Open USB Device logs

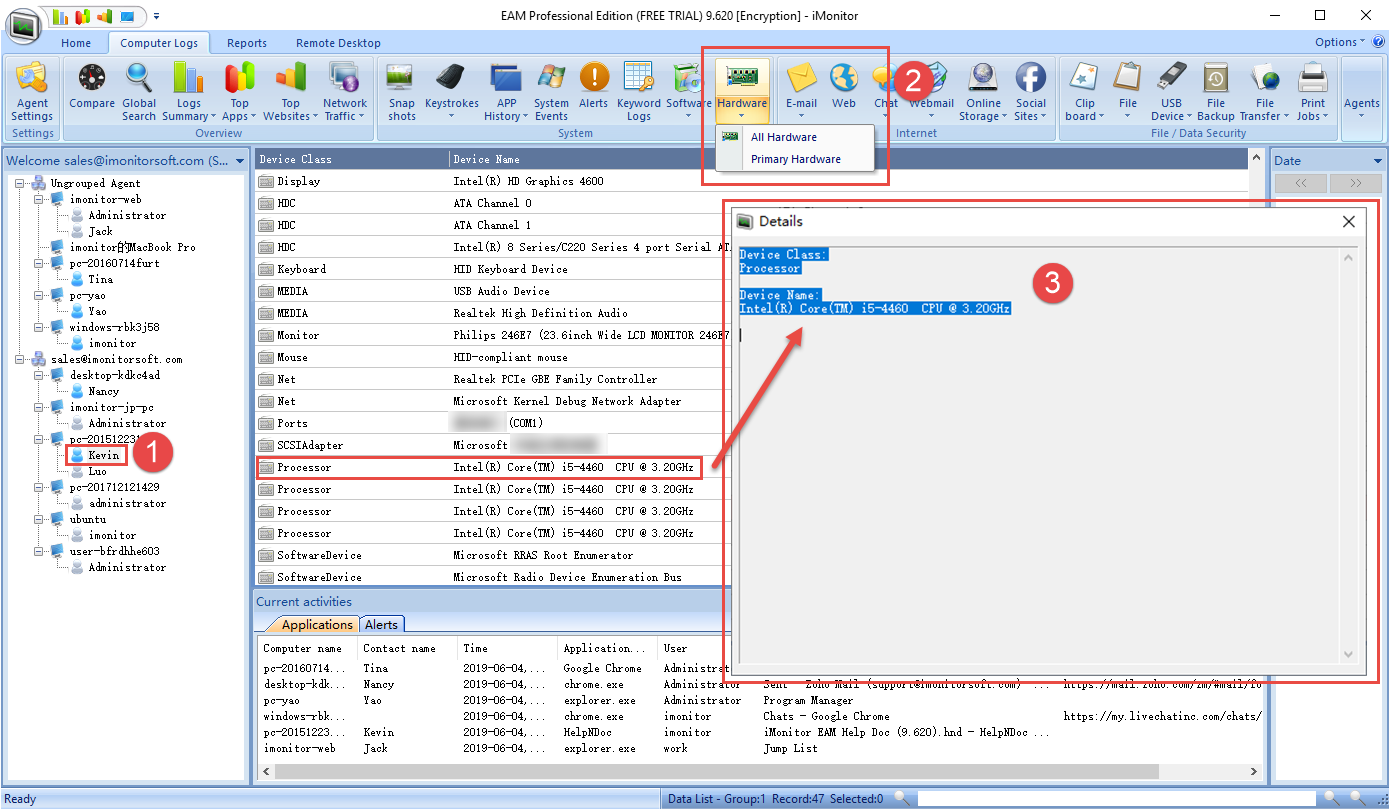1171,90
